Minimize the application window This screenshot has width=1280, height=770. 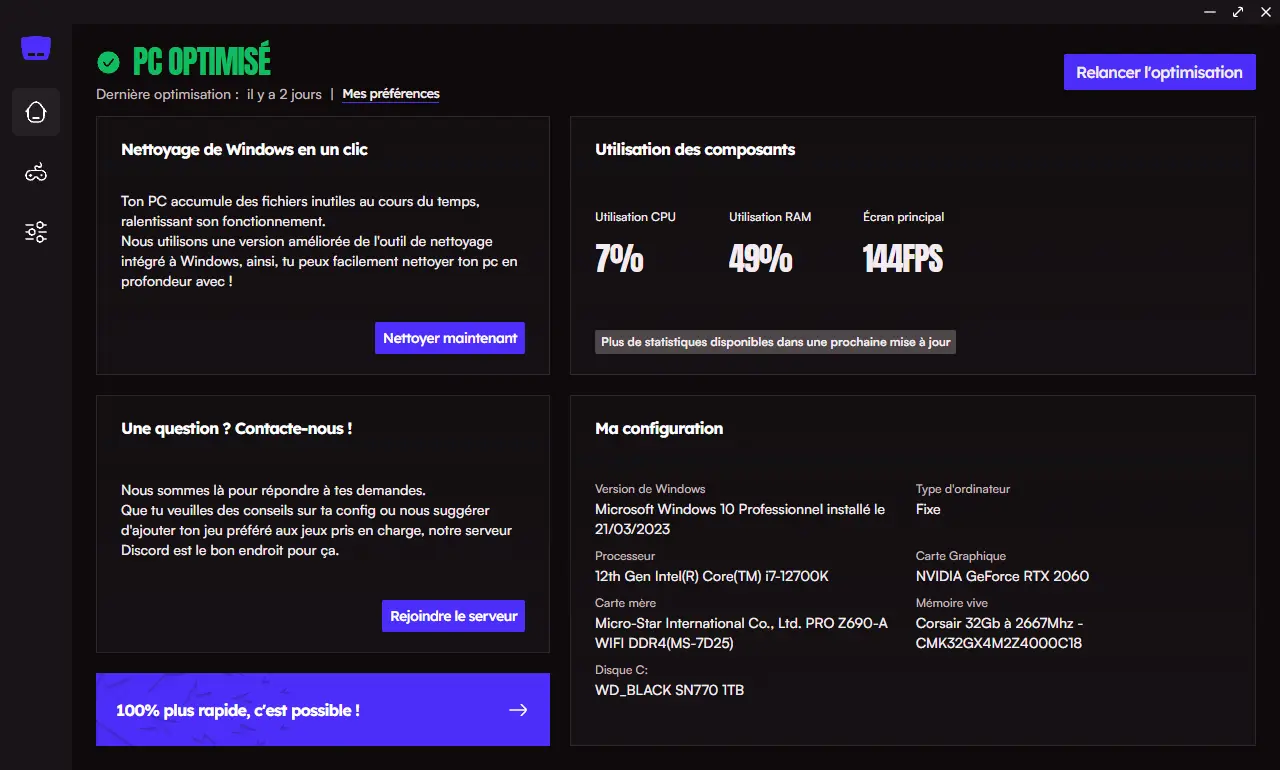(1211, 12)
